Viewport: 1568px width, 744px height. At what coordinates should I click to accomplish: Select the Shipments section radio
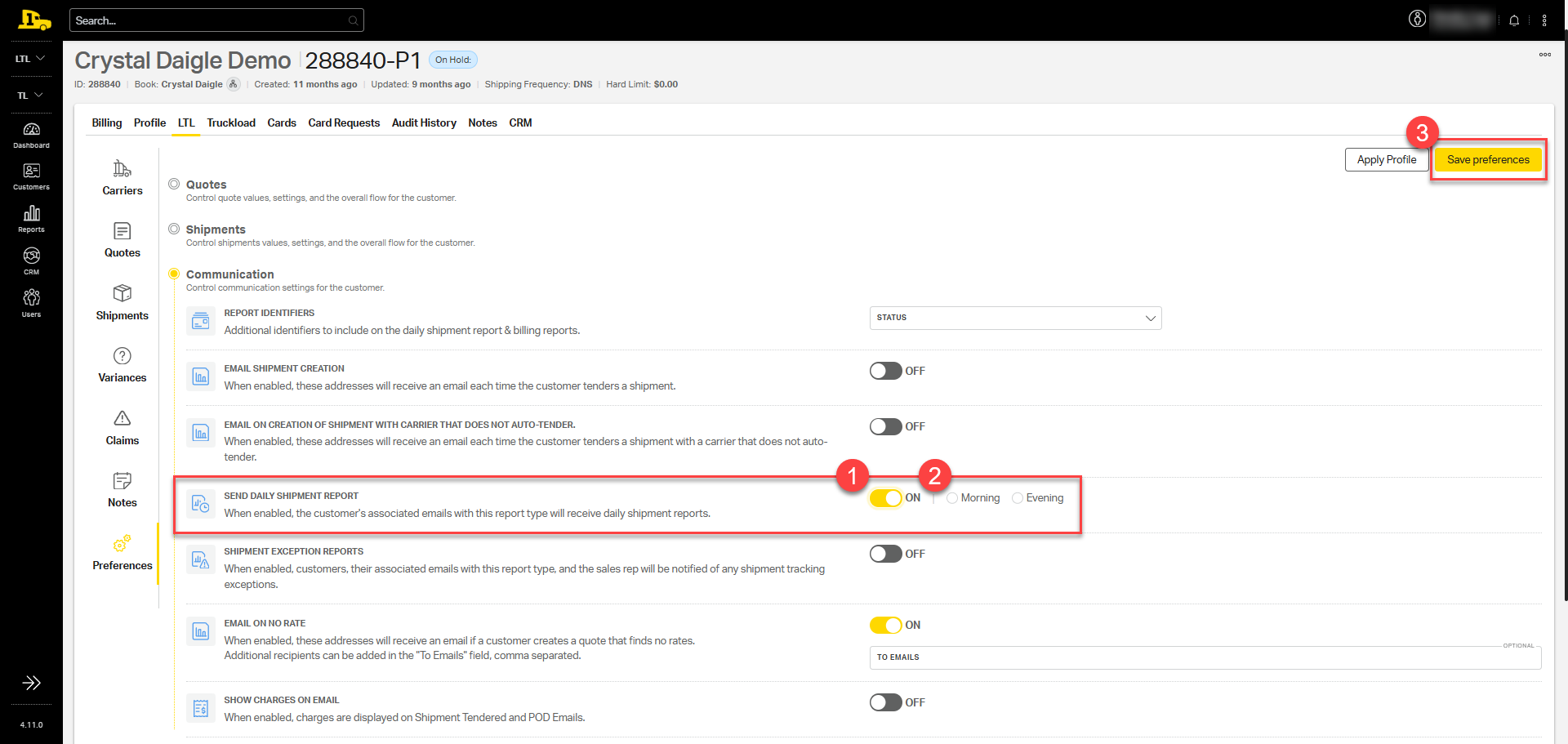pyautogui.click(x=174, y=229)
